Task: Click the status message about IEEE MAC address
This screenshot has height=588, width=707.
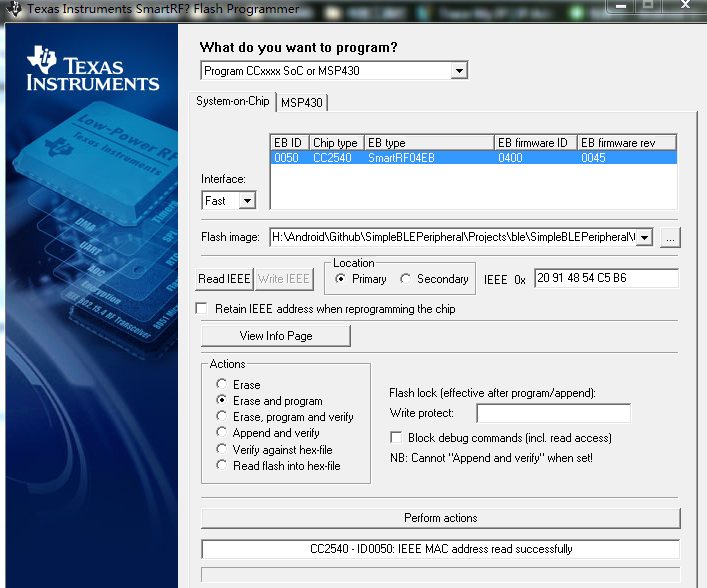Action: point(441,549)
